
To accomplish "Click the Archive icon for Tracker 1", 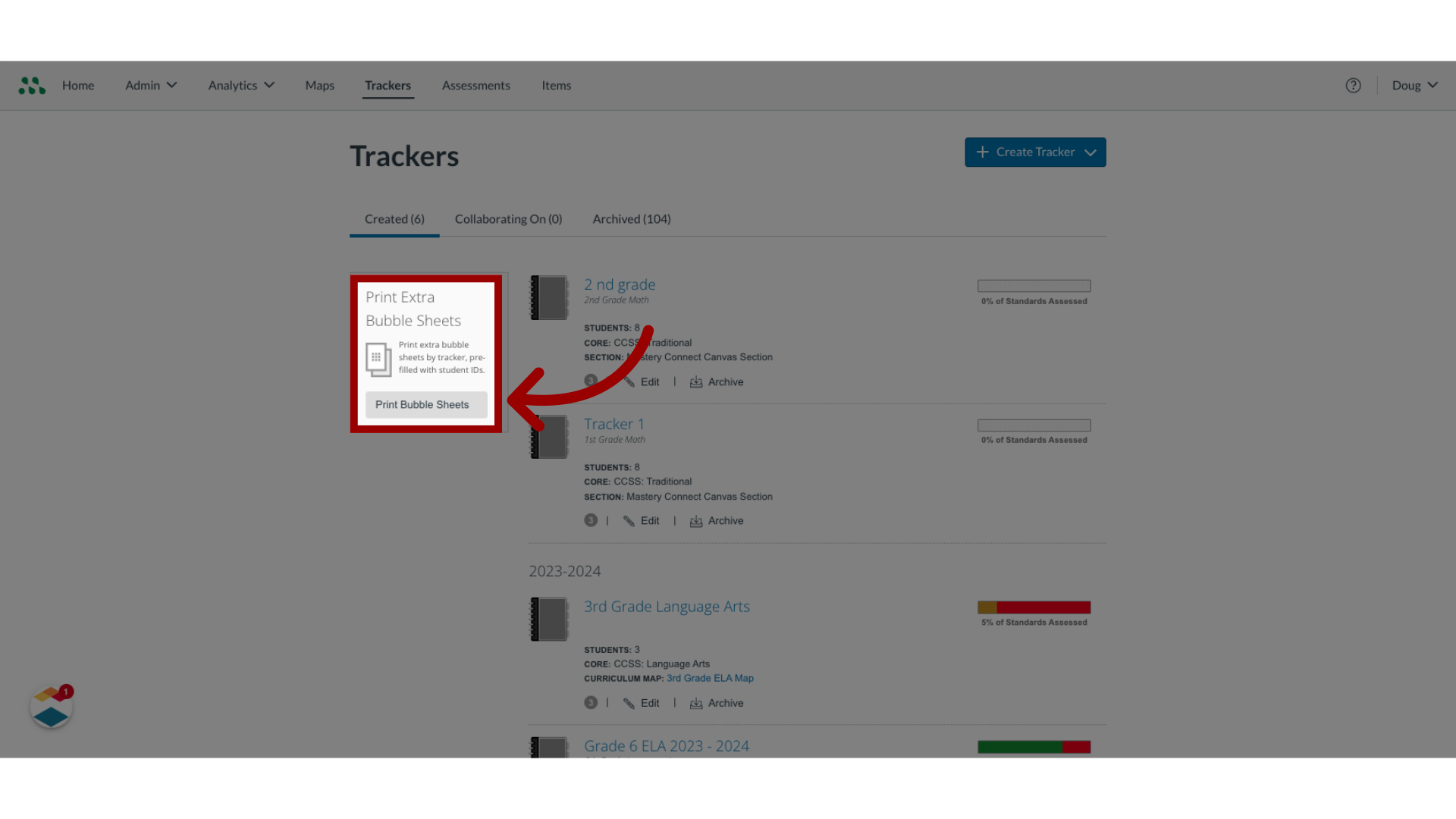I will [696, 520].
